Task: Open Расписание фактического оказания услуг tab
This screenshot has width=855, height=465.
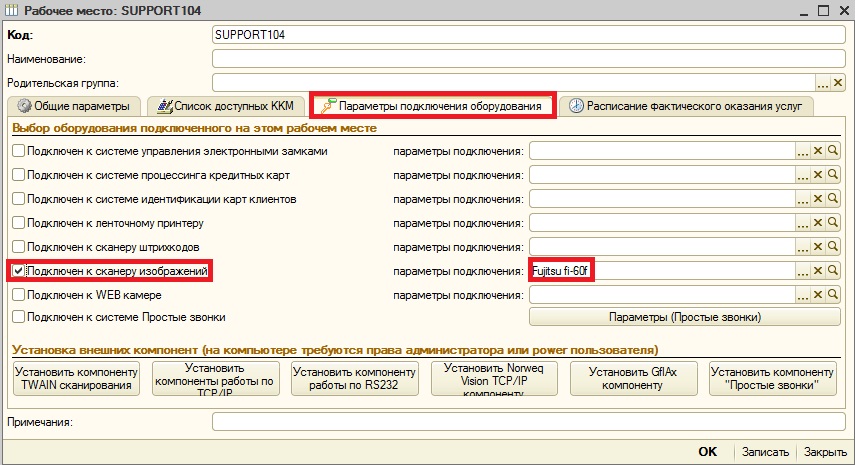Action: pos(686,106)
